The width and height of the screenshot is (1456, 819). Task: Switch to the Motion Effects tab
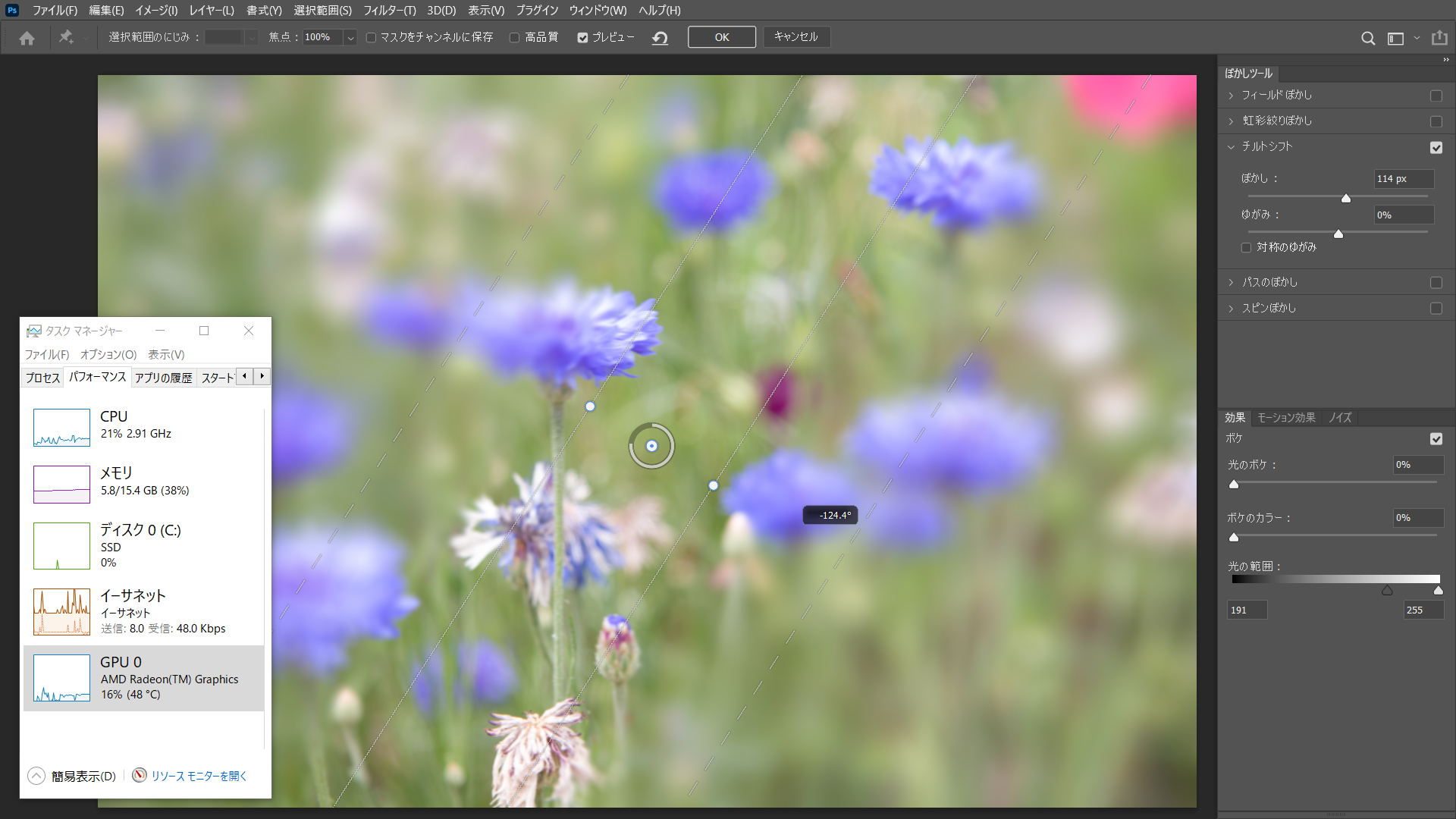coord(1286,418)
